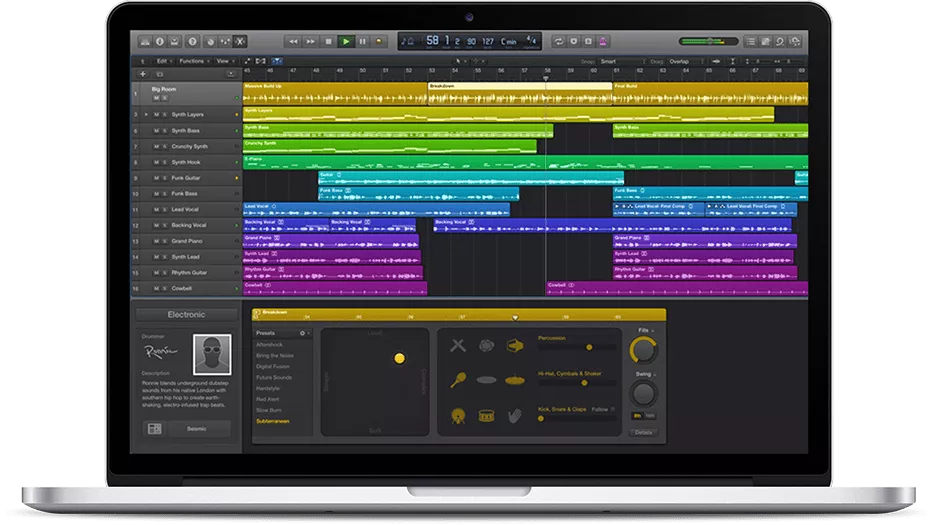The image size is (933, 525).
Task: Select the Funk Guitar track header
Action: pos(186,178)
